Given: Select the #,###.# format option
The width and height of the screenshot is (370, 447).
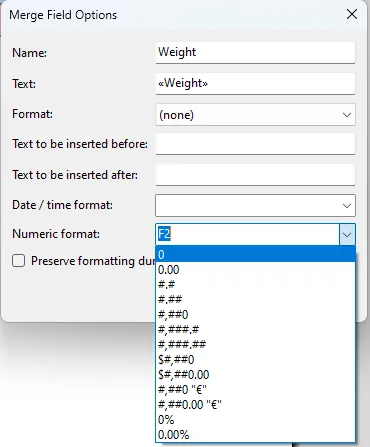Looking at the screenshot, I should [x=255, y=329].
